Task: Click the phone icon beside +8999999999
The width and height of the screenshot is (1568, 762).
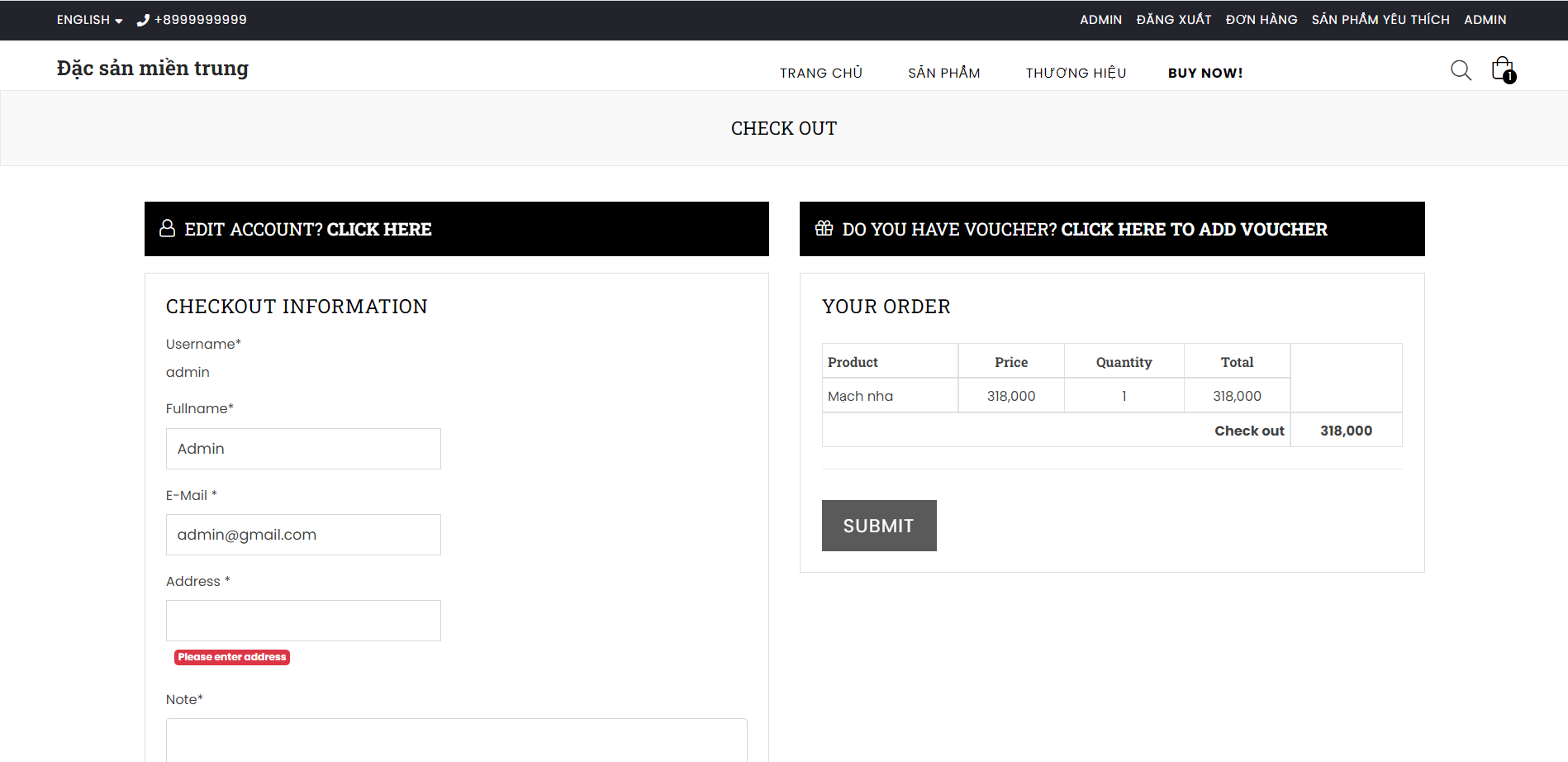Action: [x=143, y=20]
